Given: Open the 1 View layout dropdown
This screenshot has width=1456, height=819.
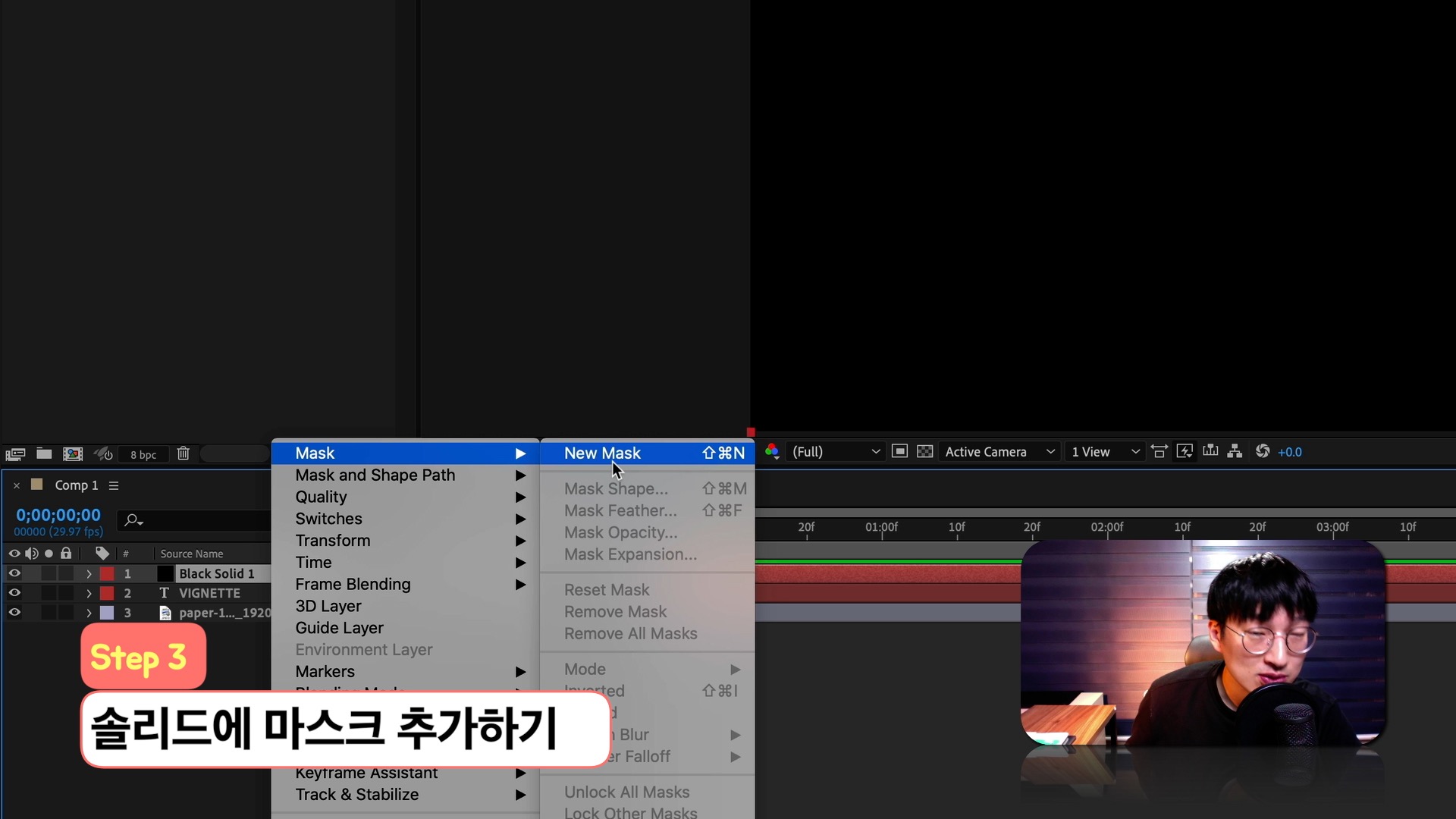Looking at the screenshot, I should (1105, 452).
